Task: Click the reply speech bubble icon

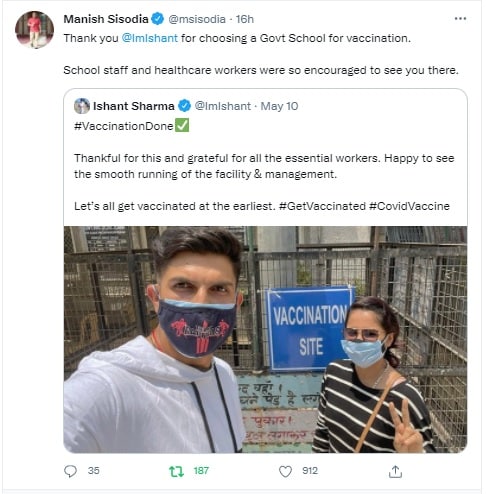Action: point(70,471)
